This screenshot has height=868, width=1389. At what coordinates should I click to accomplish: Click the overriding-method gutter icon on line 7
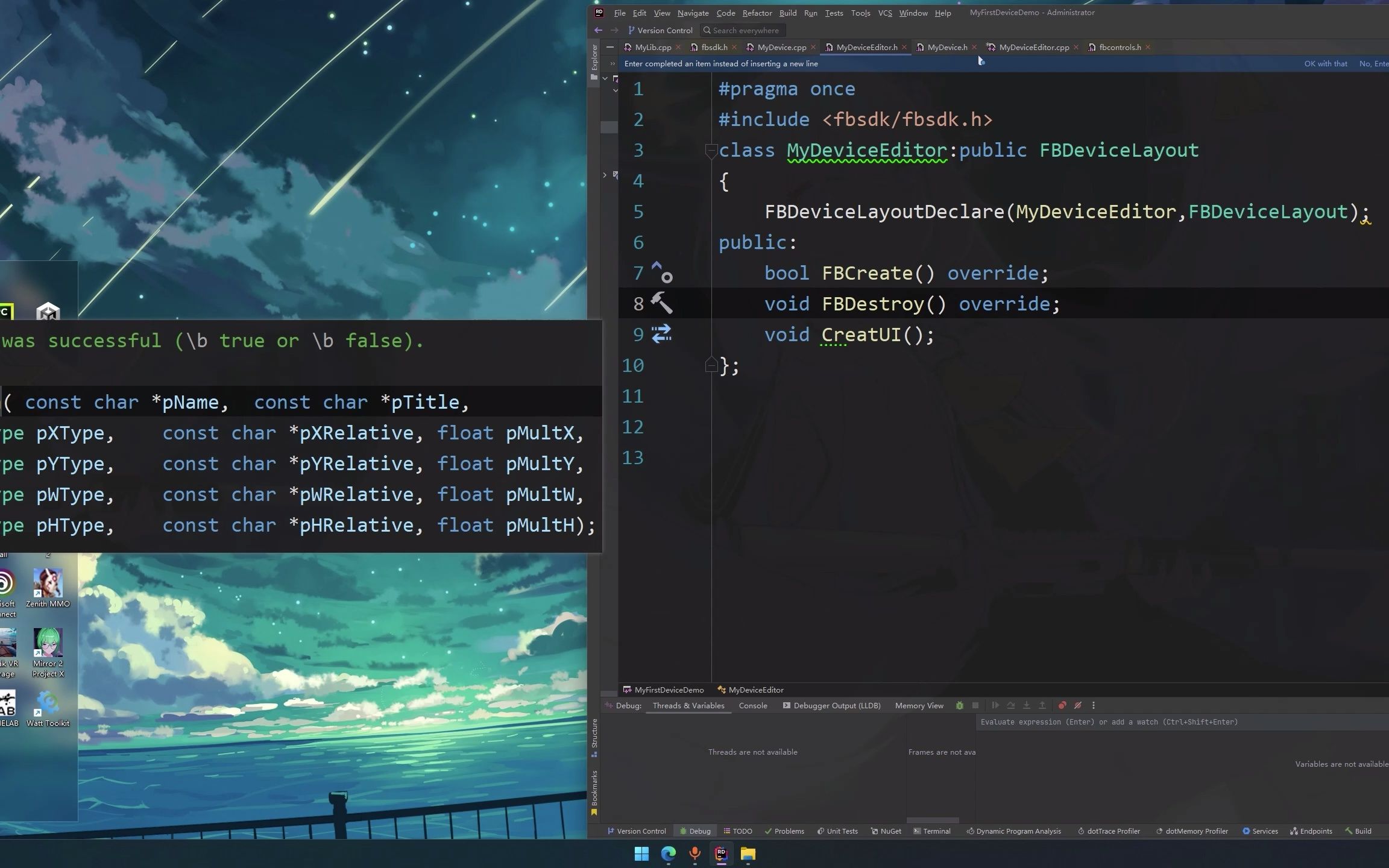tap(660, 272)
